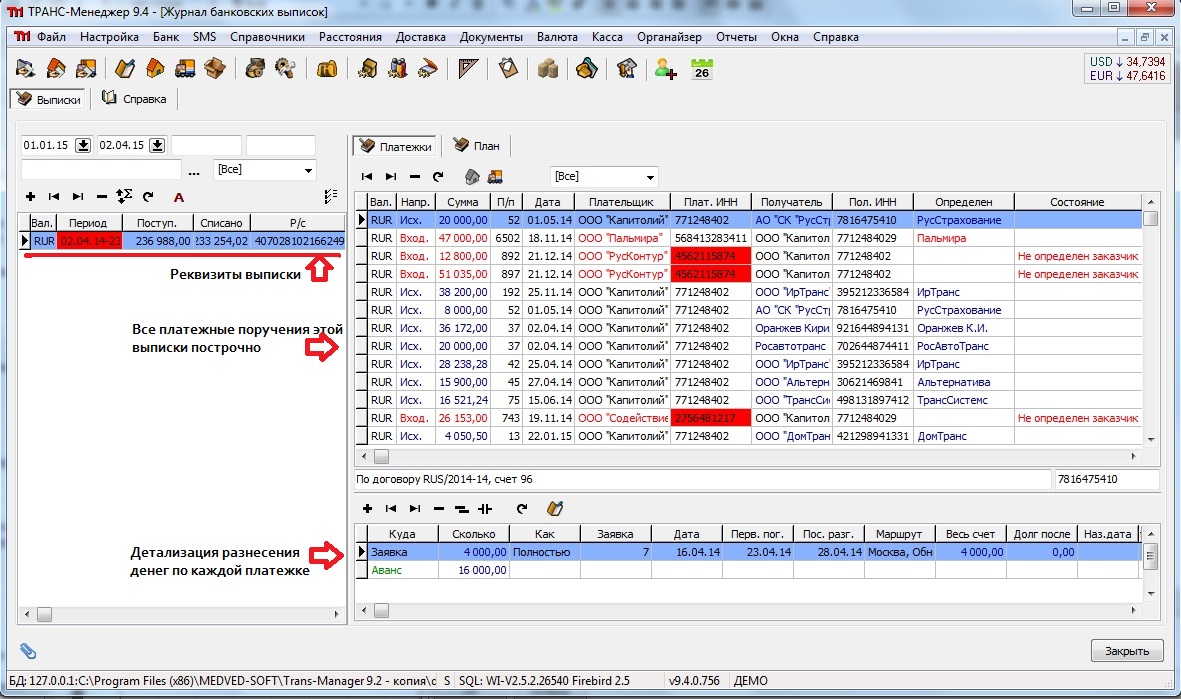Screen dimensions: 1181x699
Task: Click the checklist icon above the statements table
Action: point(331,197)
